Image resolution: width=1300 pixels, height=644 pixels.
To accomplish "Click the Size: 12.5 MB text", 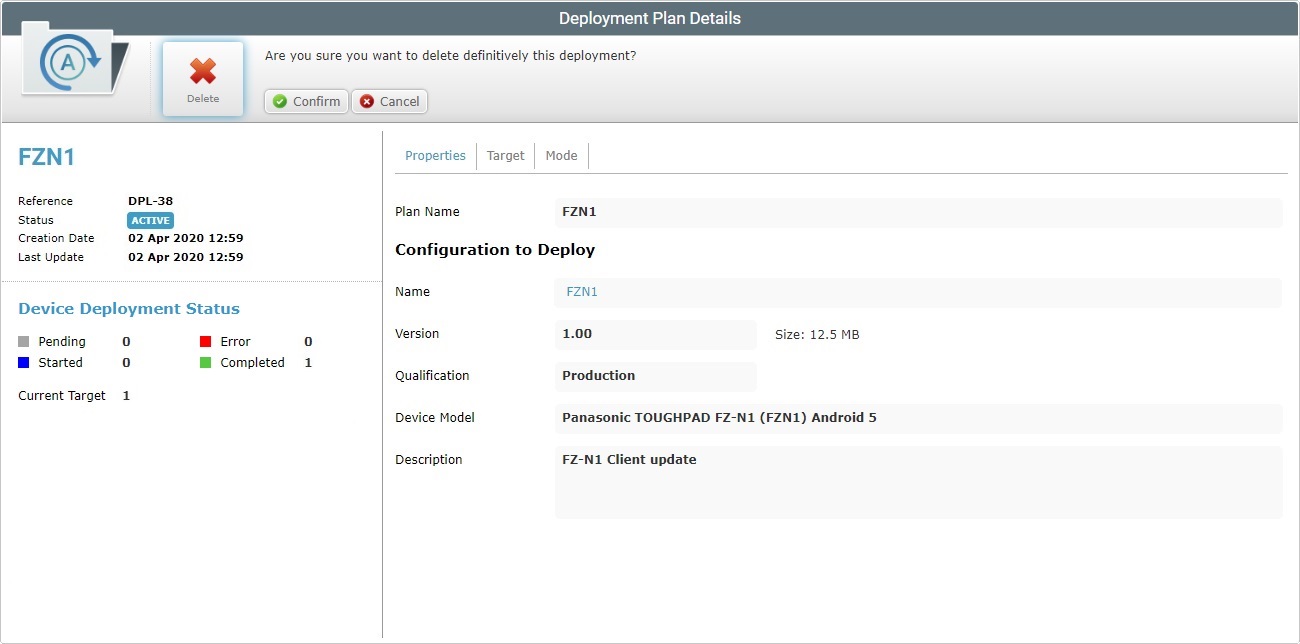I will click(817, 335).
